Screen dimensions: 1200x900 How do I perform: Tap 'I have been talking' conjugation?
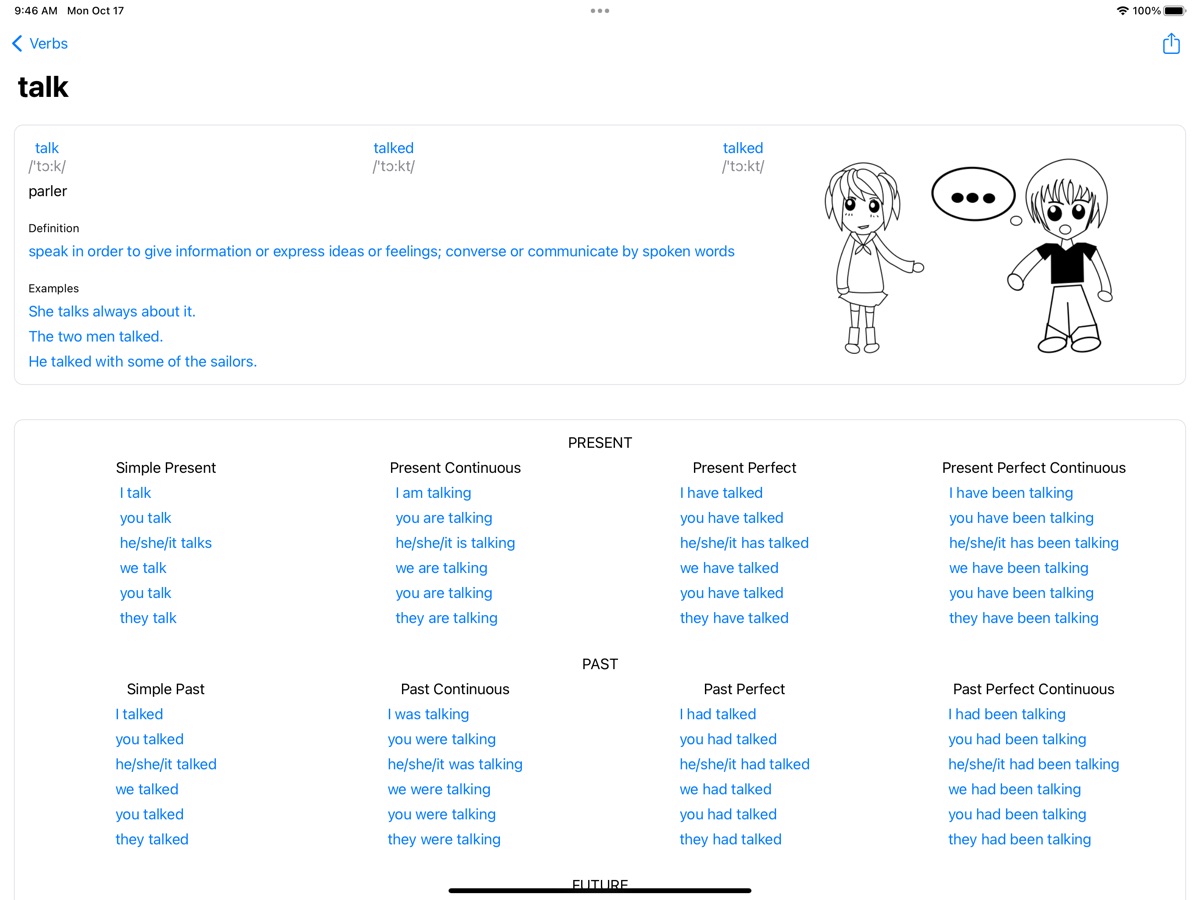(1011, 493)
